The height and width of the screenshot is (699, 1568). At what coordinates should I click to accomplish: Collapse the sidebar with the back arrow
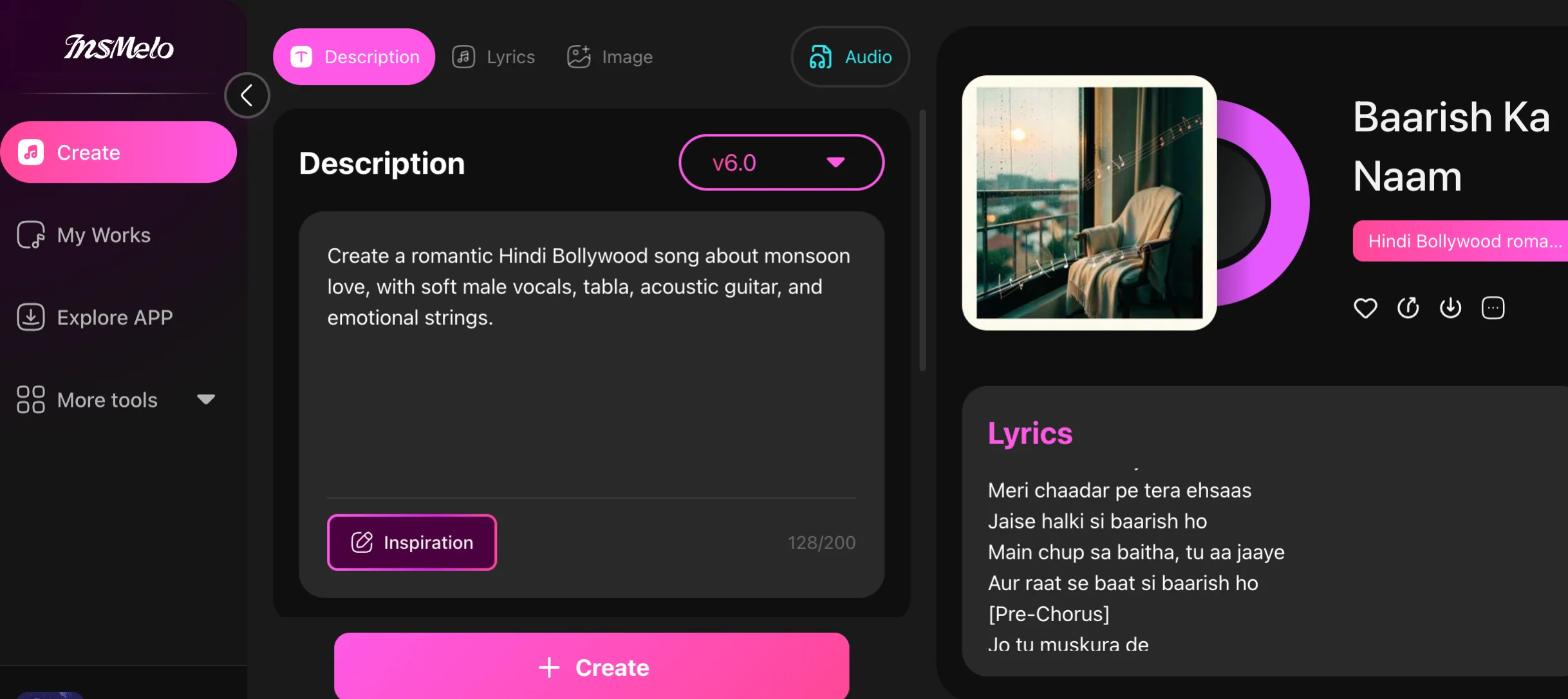coord(247,95)
